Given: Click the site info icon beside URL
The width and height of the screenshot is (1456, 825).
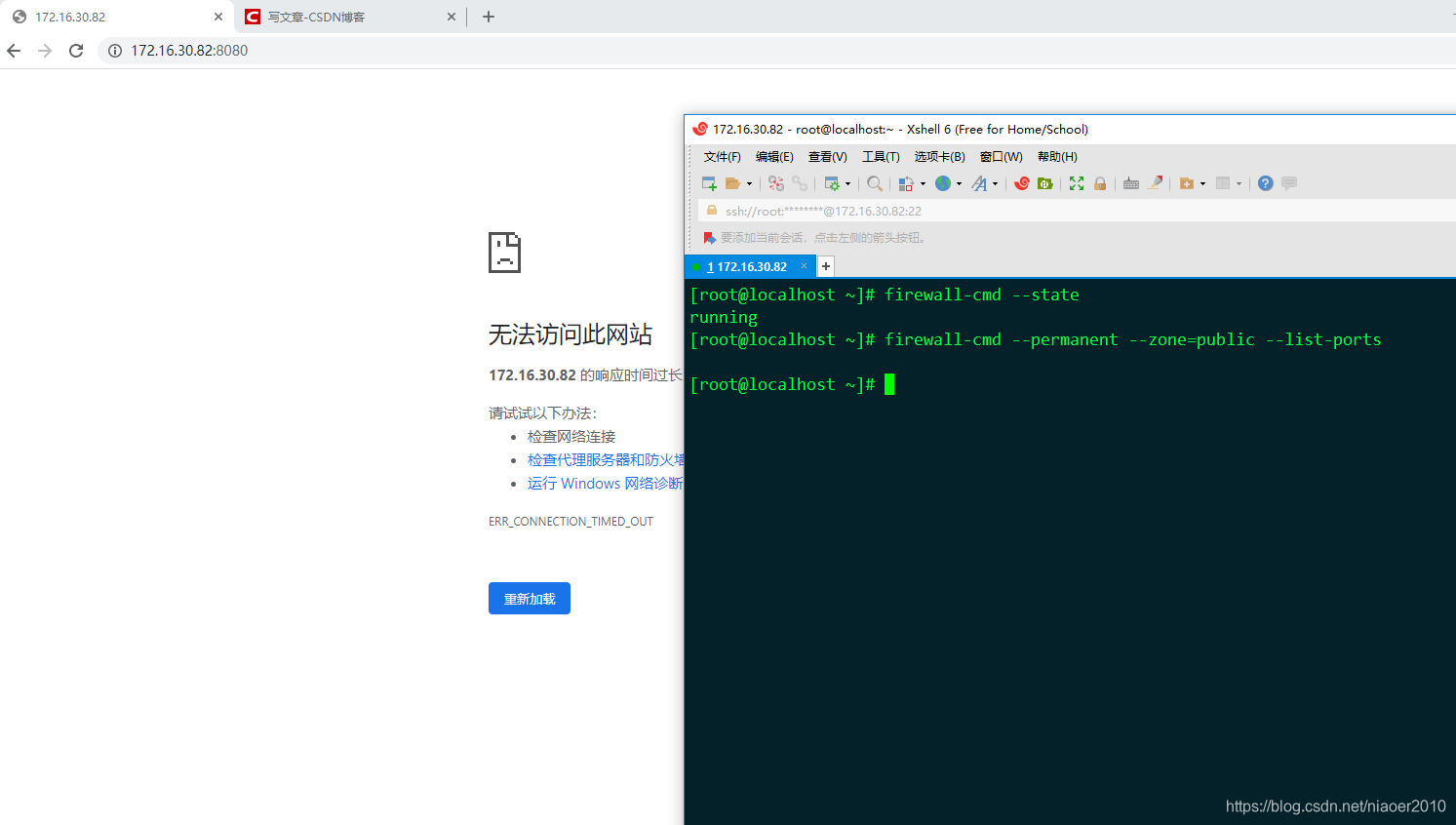Looking at the screenshot, I should 115,51.
